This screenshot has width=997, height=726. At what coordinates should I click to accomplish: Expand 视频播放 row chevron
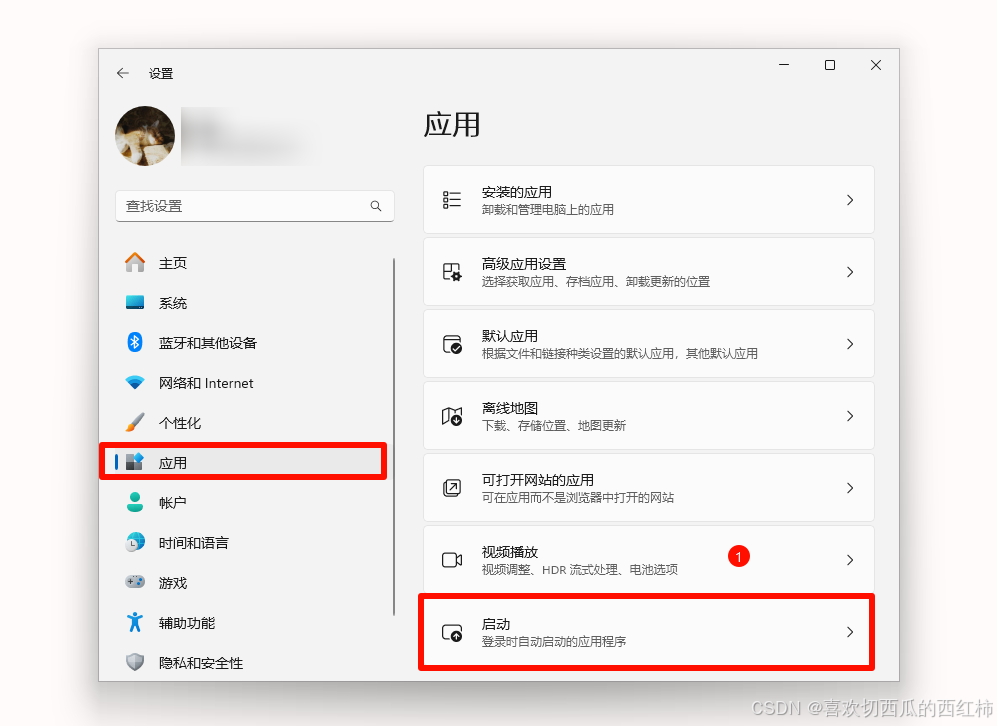850,559
